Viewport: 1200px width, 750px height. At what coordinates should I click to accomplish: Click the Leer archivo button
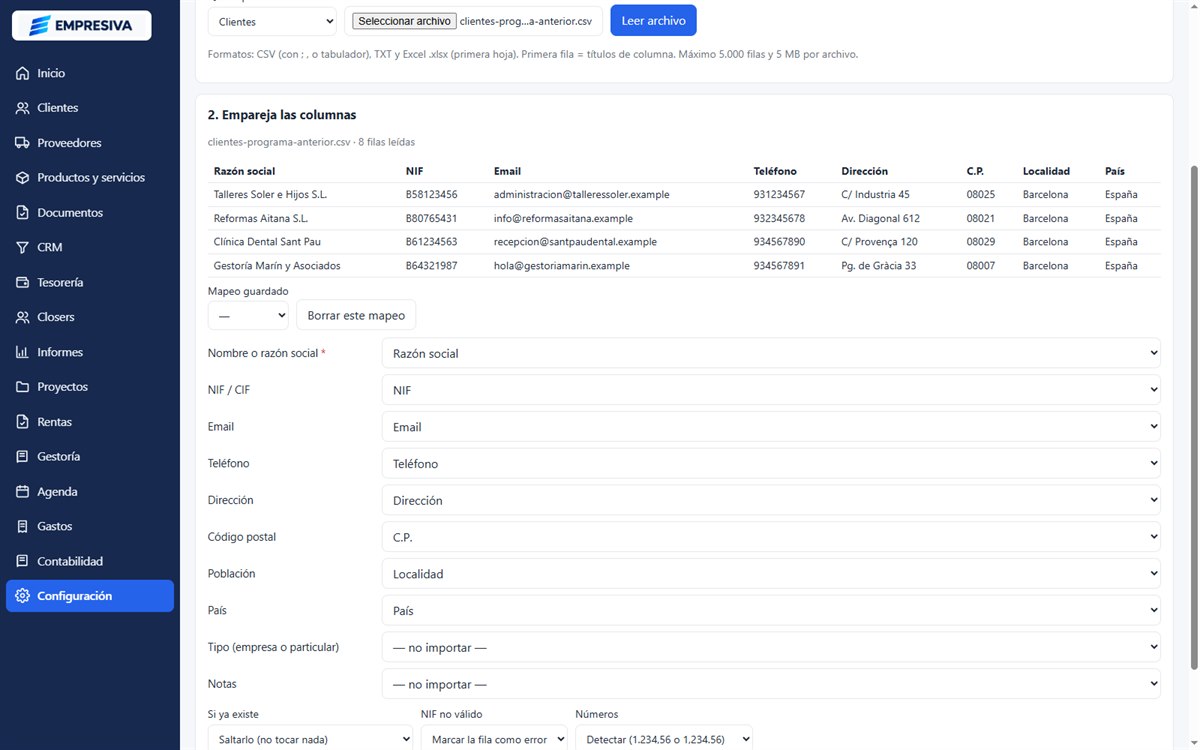[653, 21]
